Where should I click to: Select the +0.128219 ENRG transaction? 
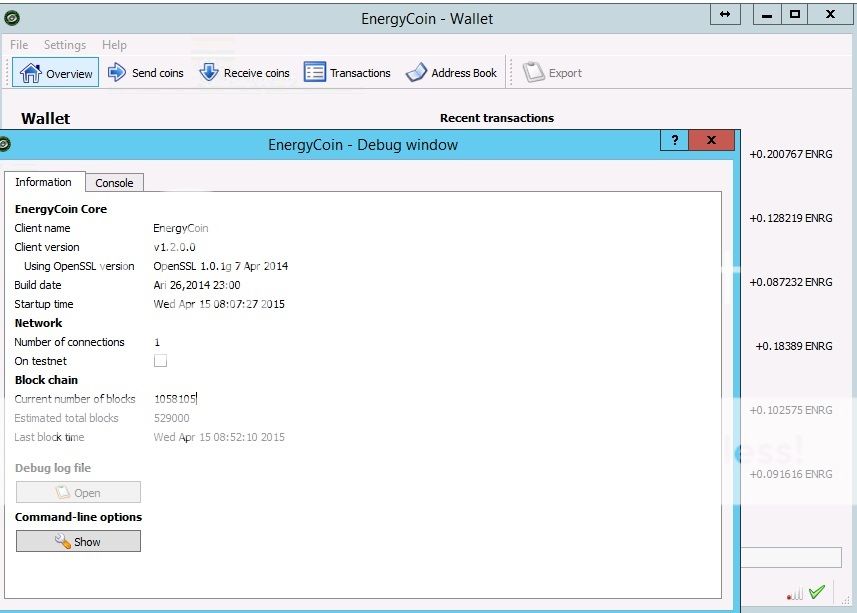point(791,218)
